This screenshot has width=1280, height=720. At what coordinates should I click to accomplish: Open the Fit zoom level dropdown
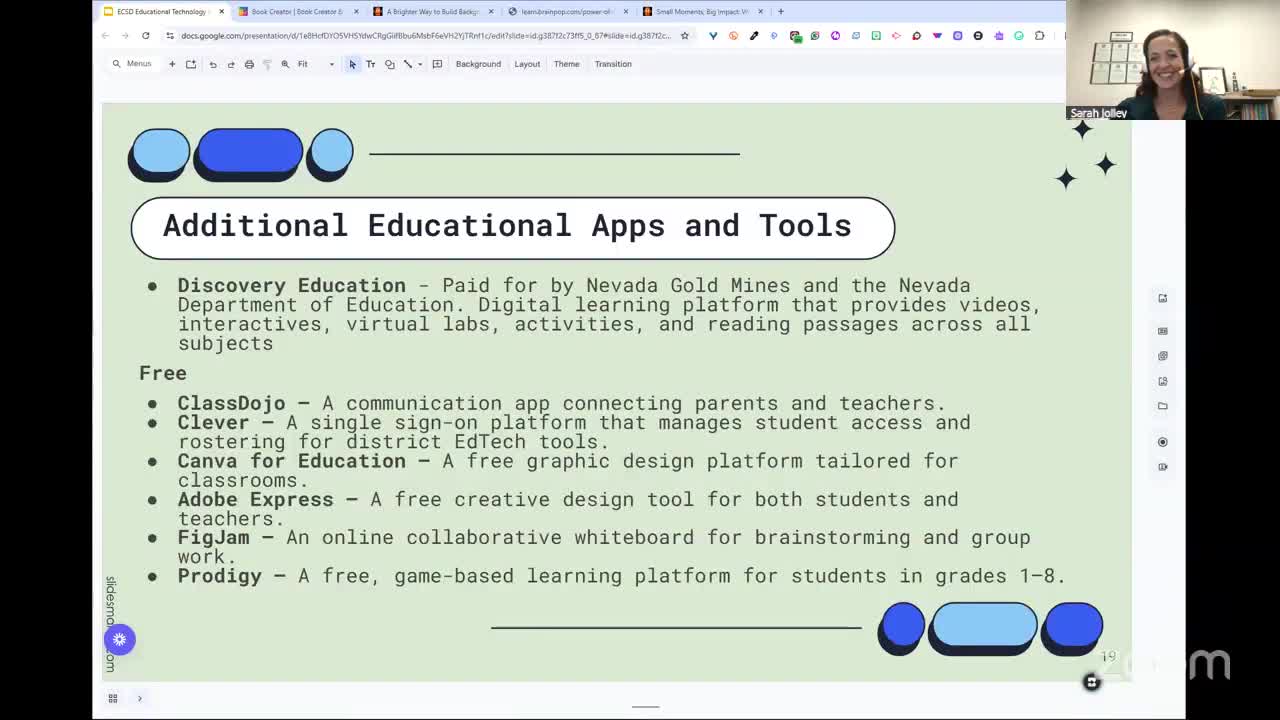[316, 64]
